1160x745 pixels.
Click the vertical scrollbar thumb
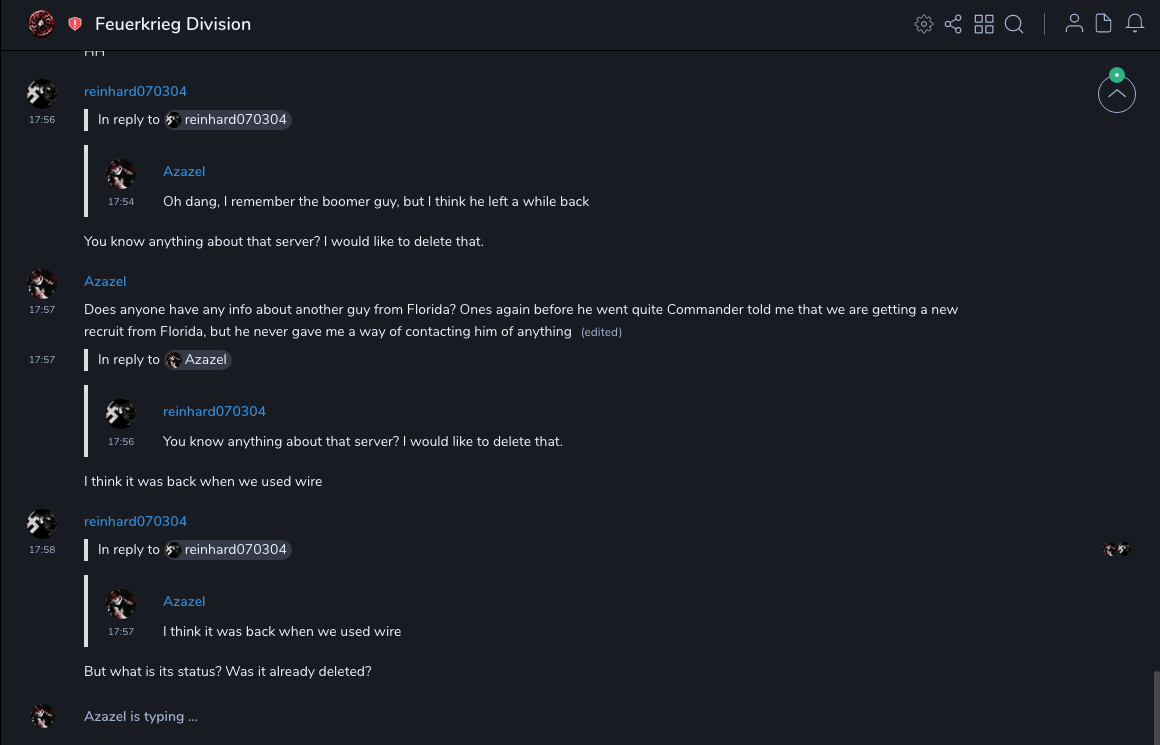pyautogui.click(x=1156, y=707)
